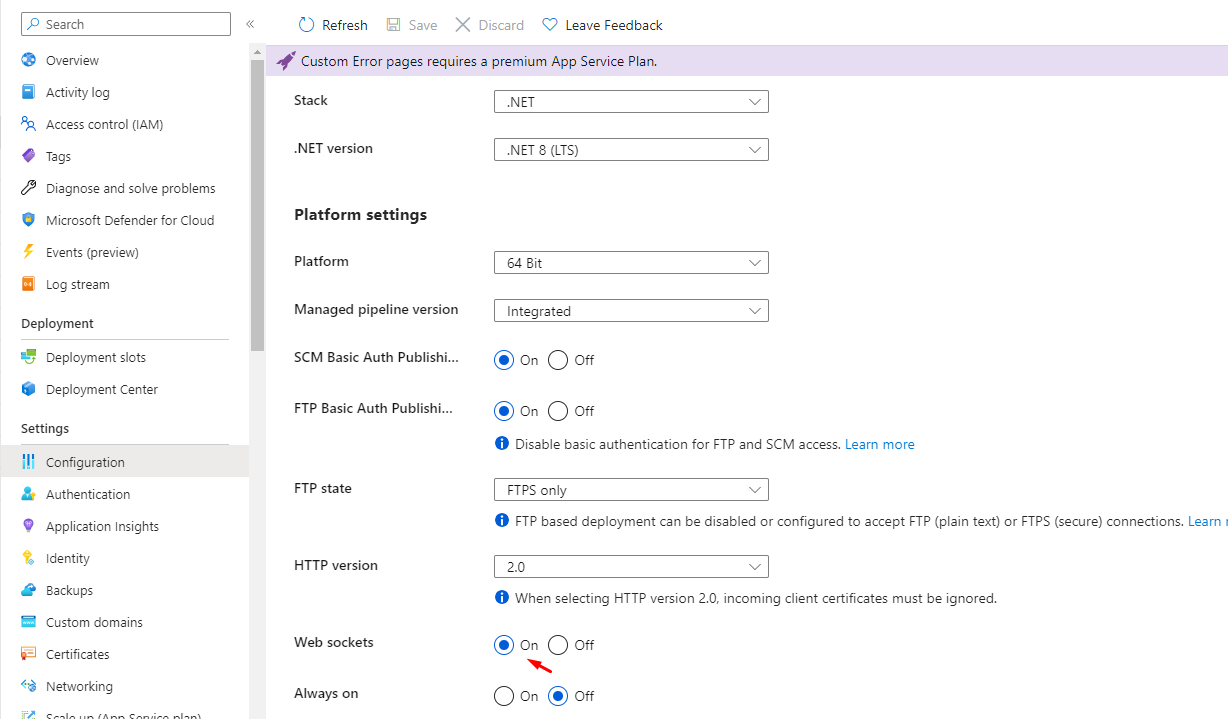The width and height of the screenshot is (1228, 719).
Task: Open the Managed pipeline version dropdown
Action: coord(631,311)
